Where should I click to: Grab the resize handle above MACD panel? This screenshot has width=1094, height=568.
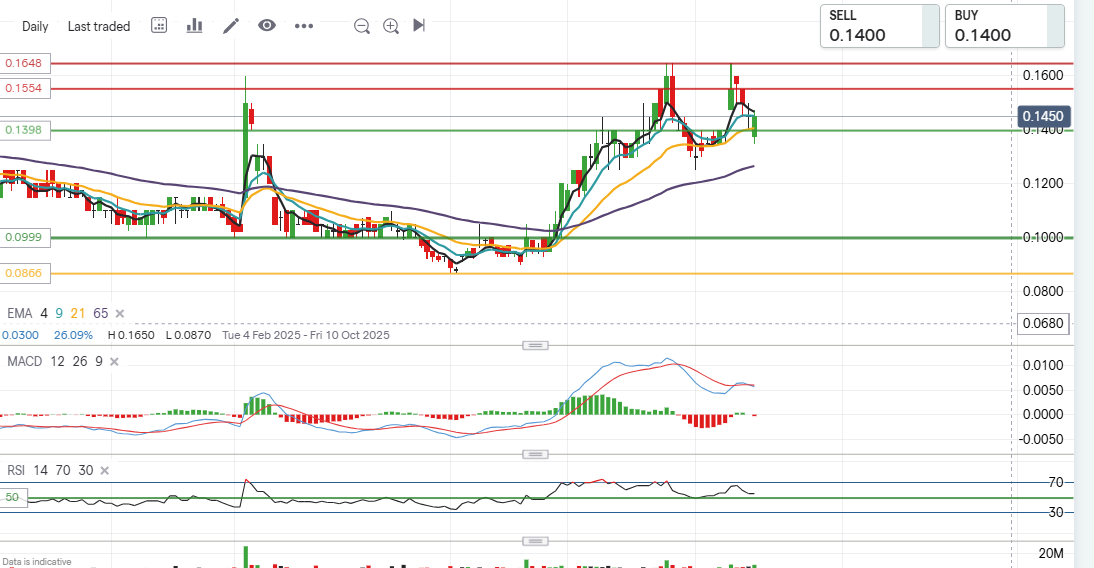point(536,345)
